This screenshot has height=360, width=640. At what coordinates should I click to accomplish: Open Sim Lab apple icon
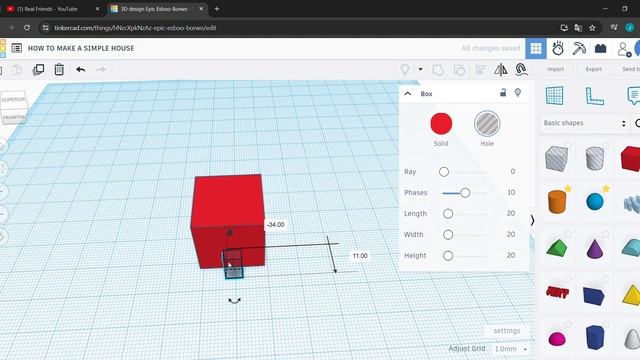558,49
